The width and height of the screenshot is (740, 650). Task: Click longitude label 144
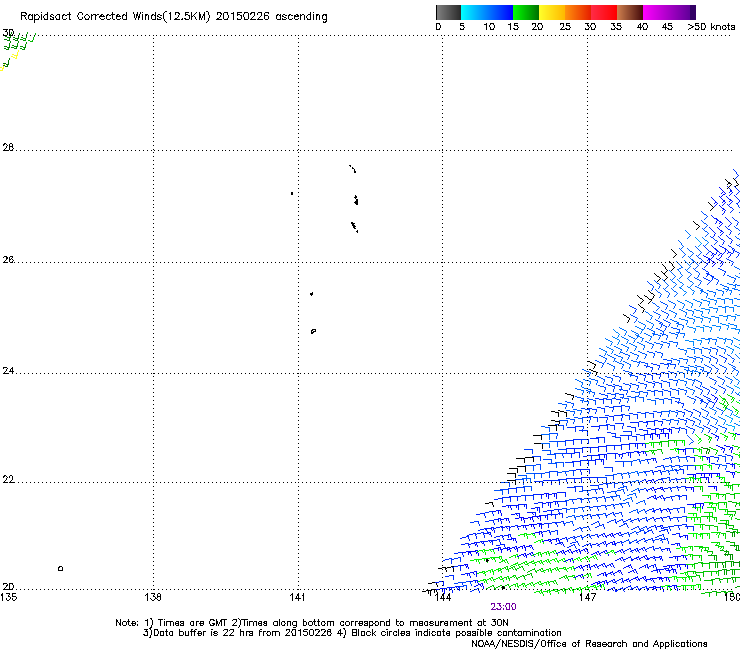coord(443,597)
